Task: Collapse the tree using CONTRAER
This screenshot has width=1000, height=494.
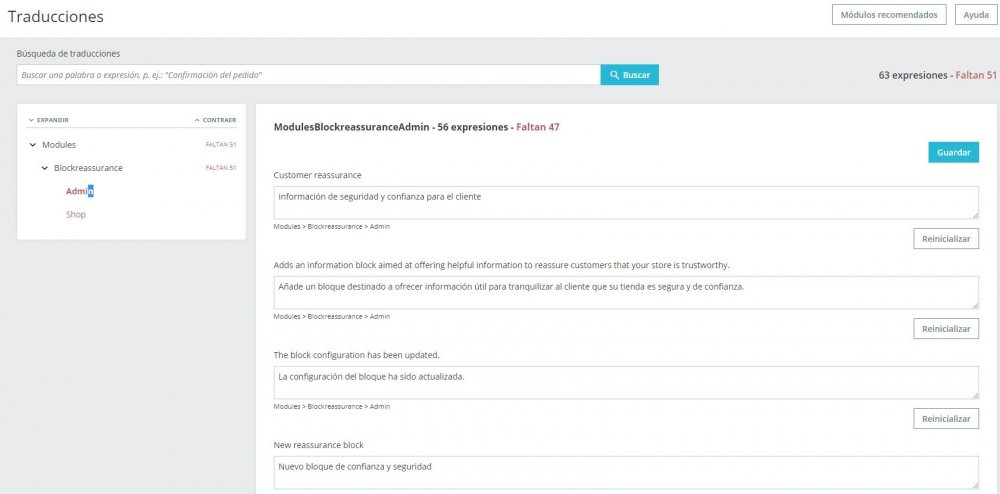Action: pos(215,120)
